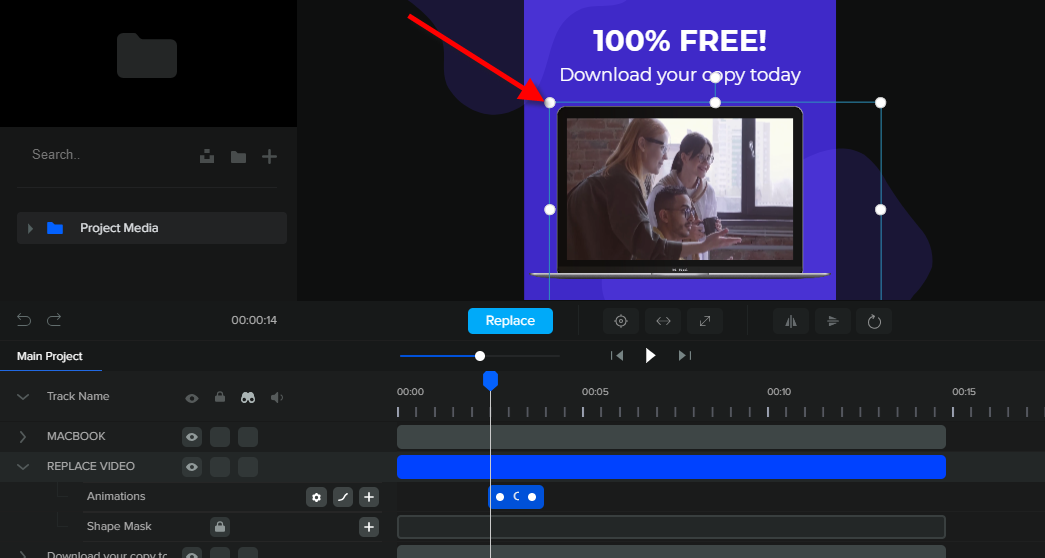
Task: Click the rotation handle above selection
Action: pos(715,77)
